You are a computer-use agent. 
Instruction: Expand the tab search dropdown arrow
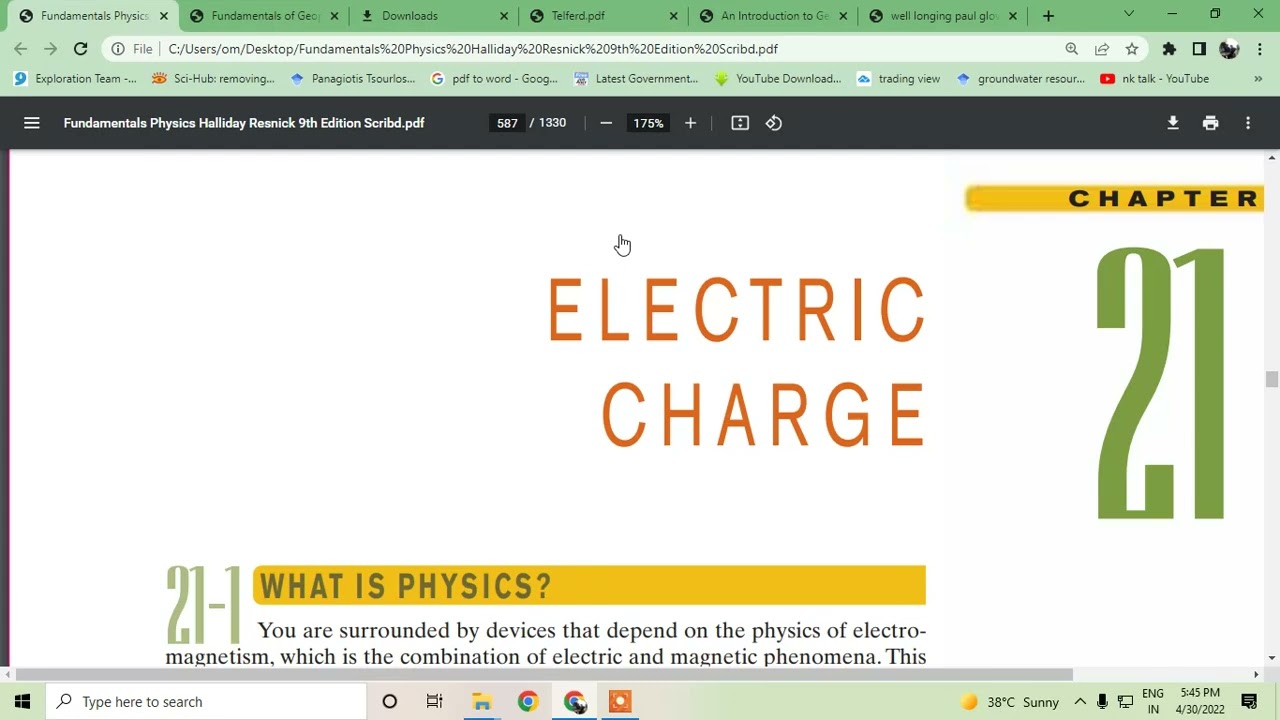1129,14
